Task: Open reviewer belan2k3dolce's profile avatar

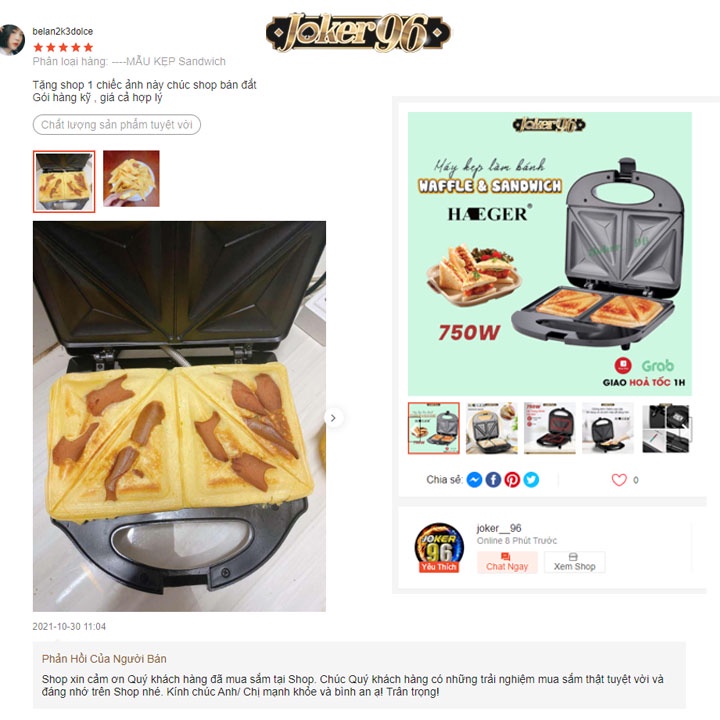Action: point(11,40)
